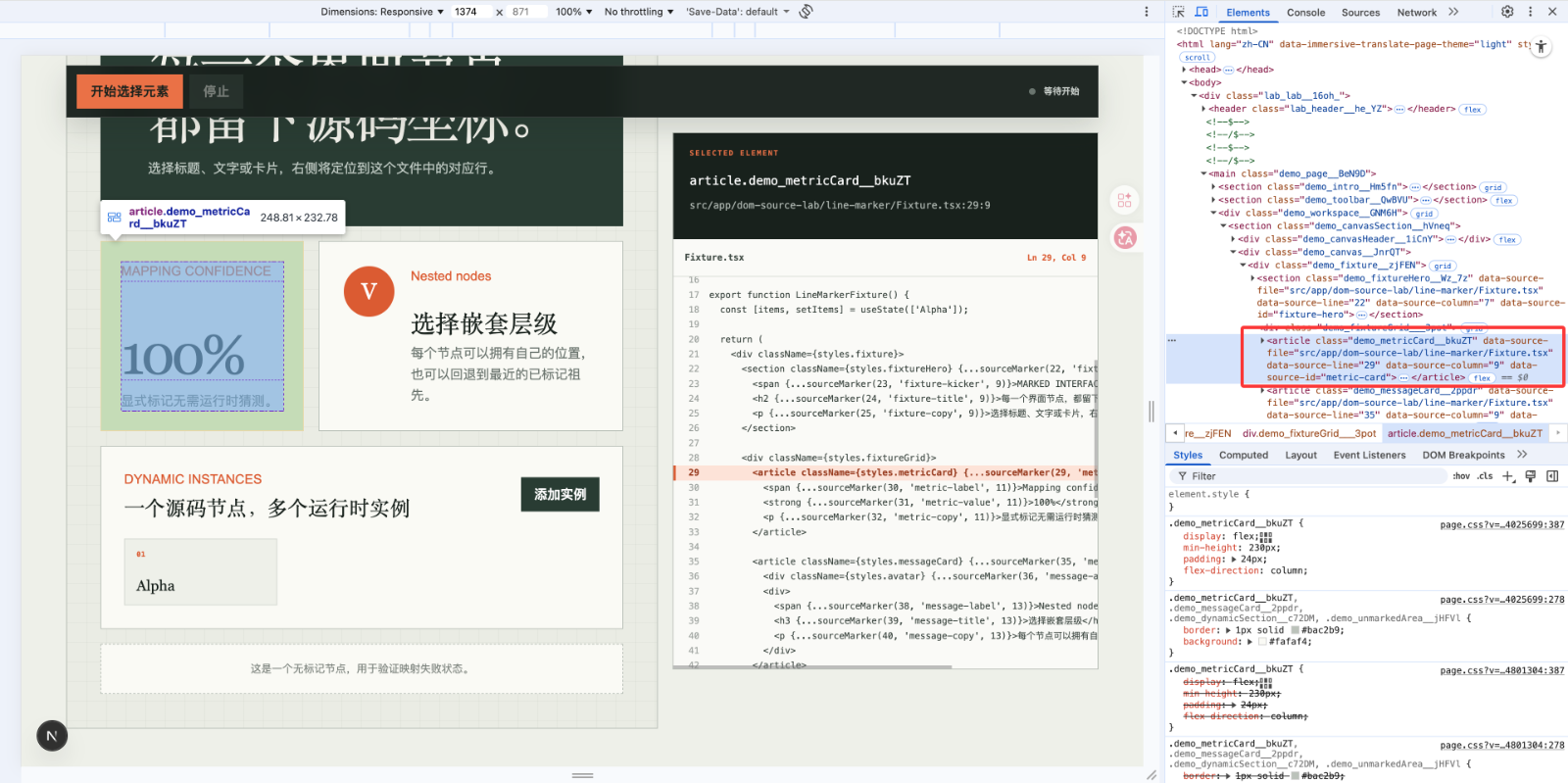The height and width of the screenshot is (783, 1568).
Task: Toggle flex badge on demo_toolbar section
Action: 1504,201
